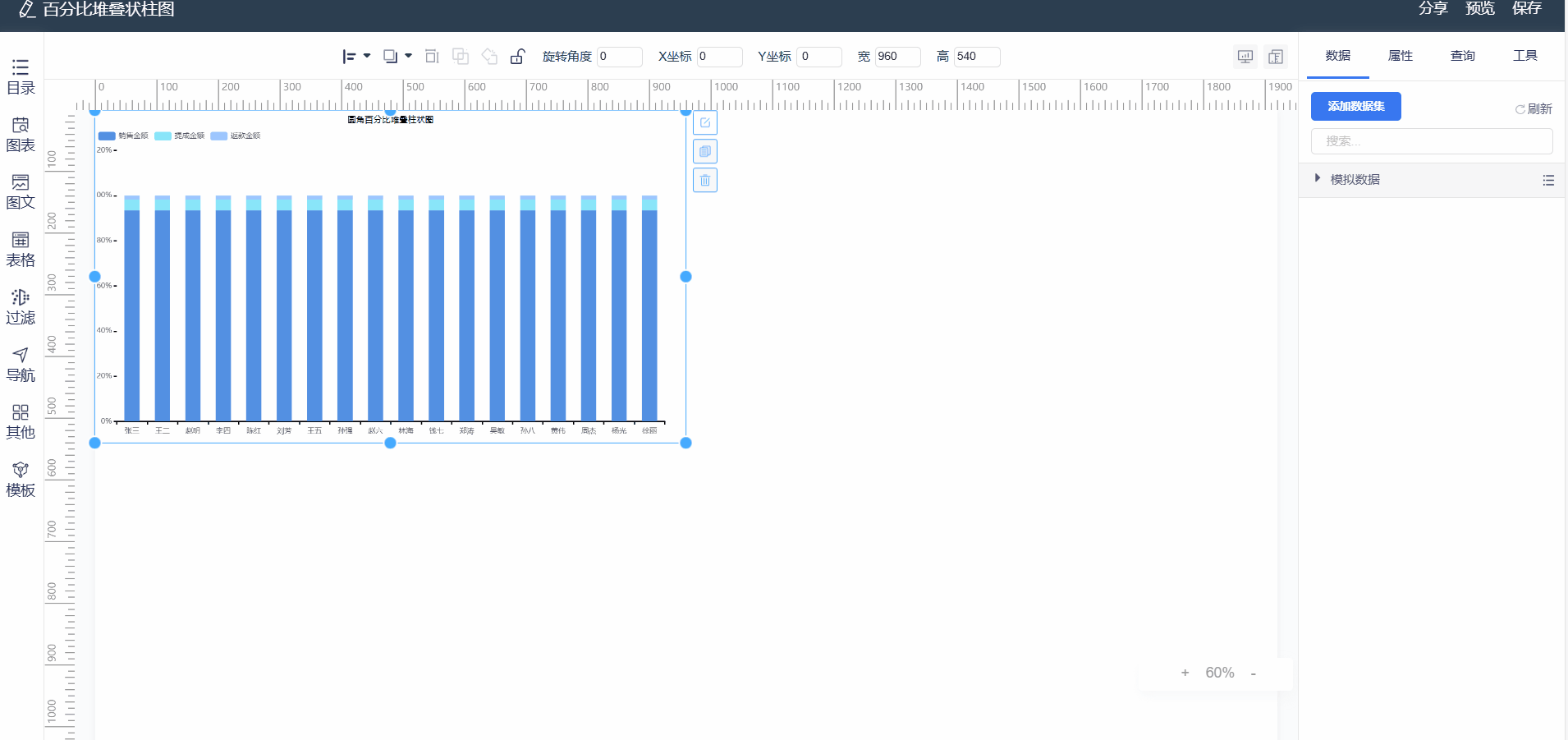The width and height of the screenshot is (1568, 740).
Task: Click 预览 in the top bar
Action: tap(1480, 8)
